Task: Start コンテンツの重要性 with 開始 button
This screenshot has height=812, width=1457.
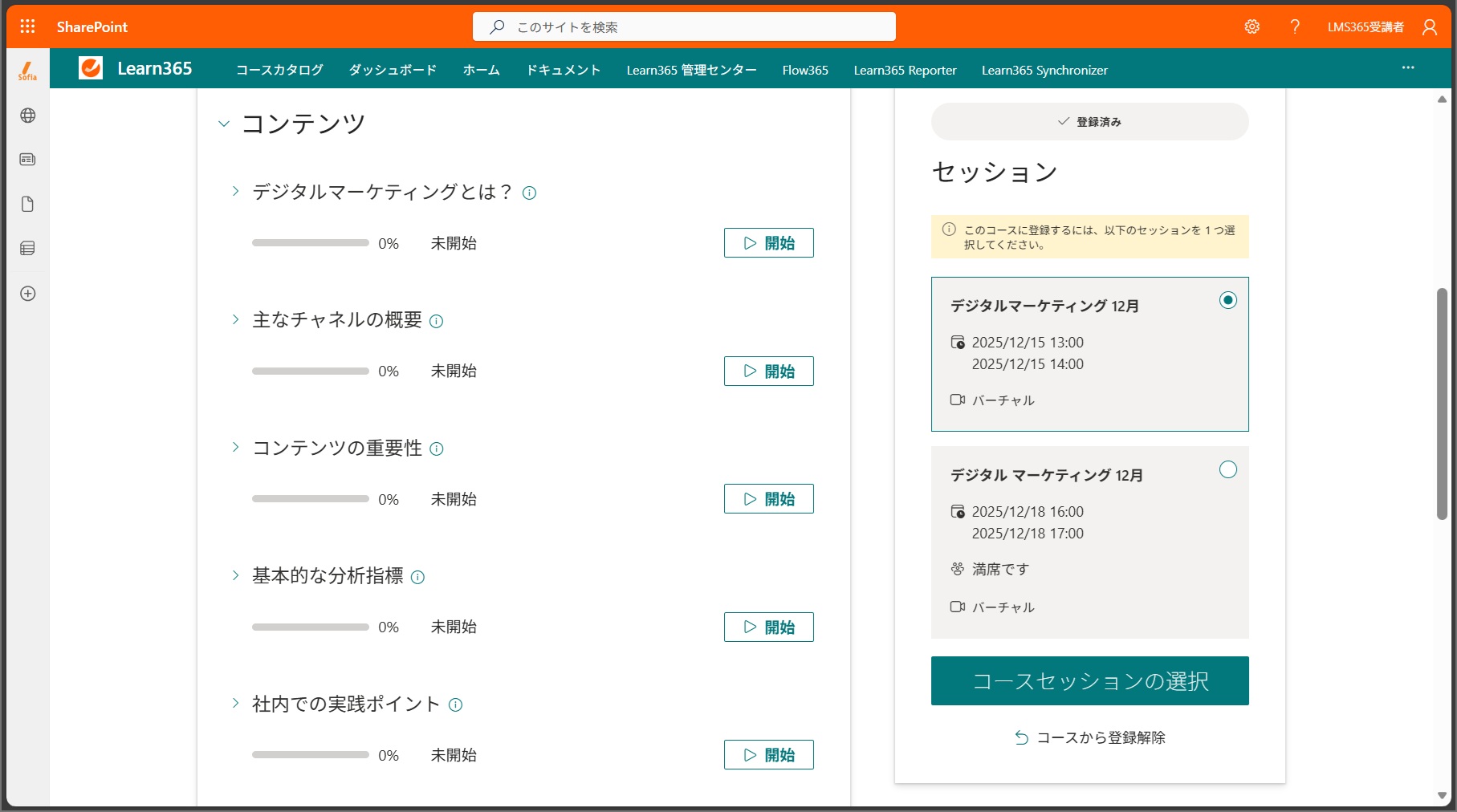Action: click(768, 499)
